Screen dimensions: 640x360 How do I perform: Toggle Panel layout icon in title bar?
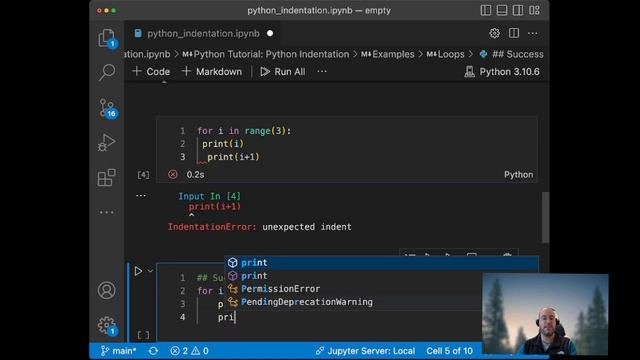point(502,10)
